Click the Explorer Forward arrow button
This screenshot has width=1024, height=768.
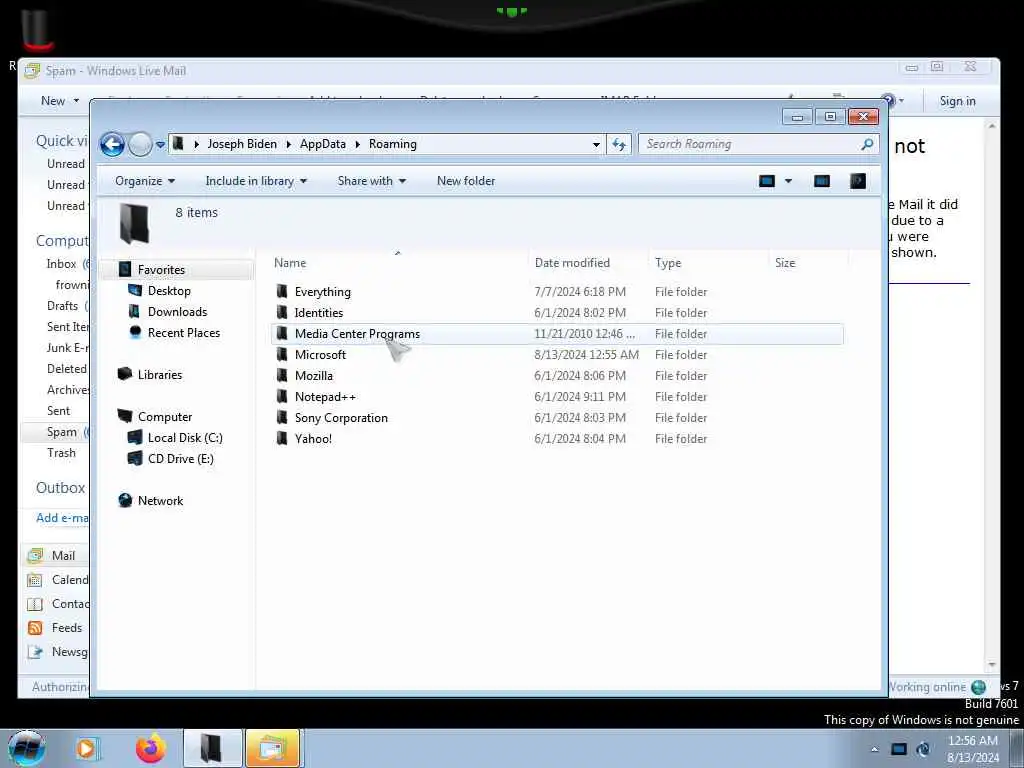click(x=140, y=144)
